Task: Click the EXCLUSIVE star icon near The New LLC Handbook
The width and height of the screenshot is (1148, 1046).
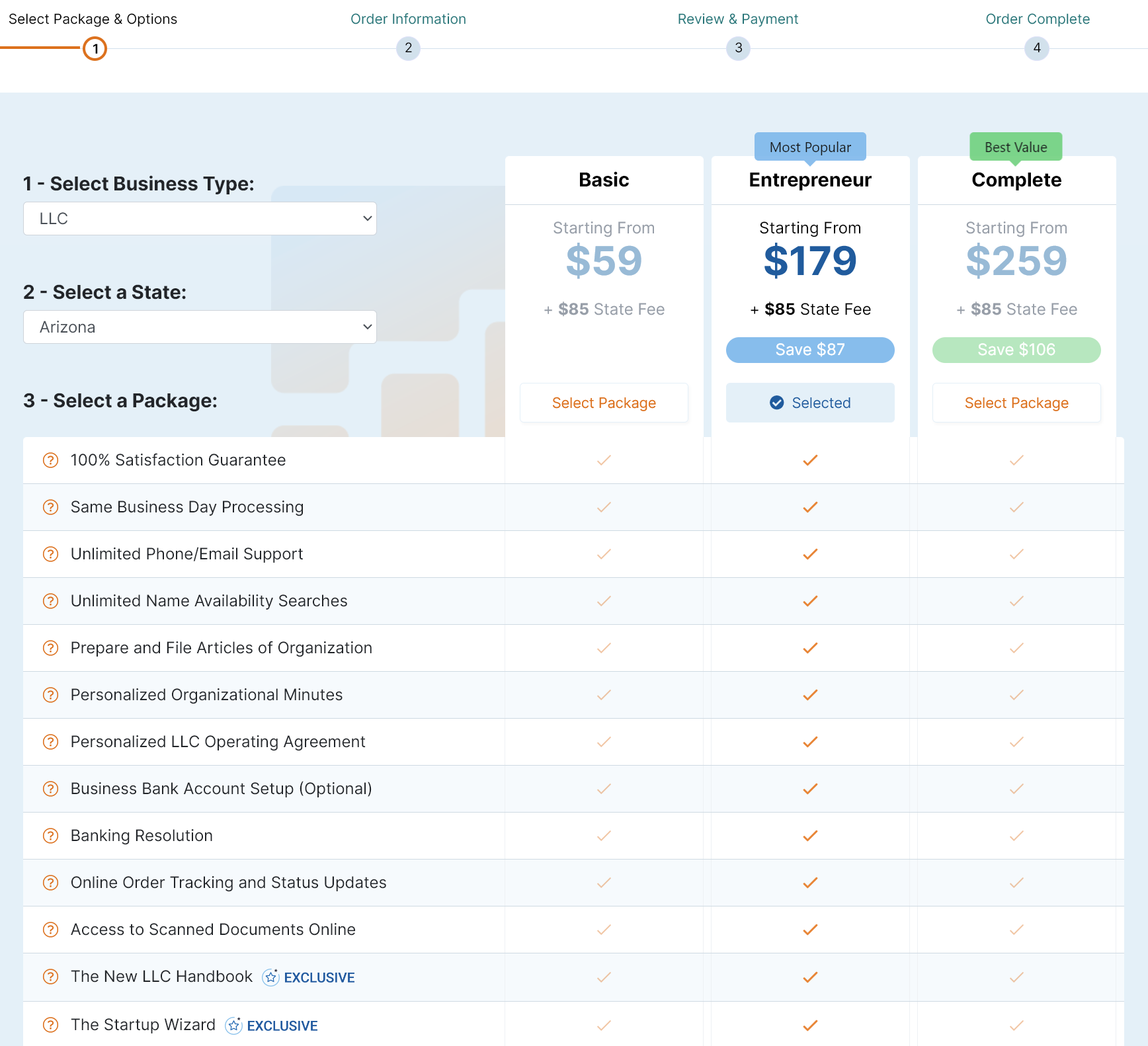Action: (271, 977)
